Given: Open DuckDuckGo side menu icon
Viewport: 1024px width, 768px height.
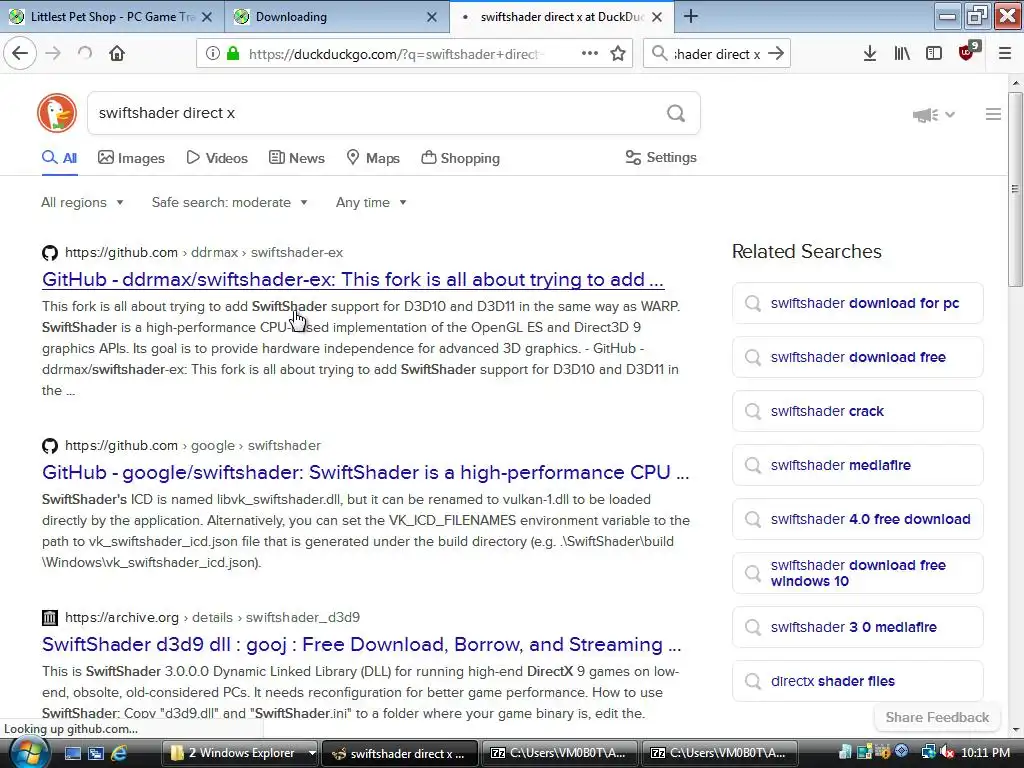Looking at the screenshot, I should [x=993, y=114].
